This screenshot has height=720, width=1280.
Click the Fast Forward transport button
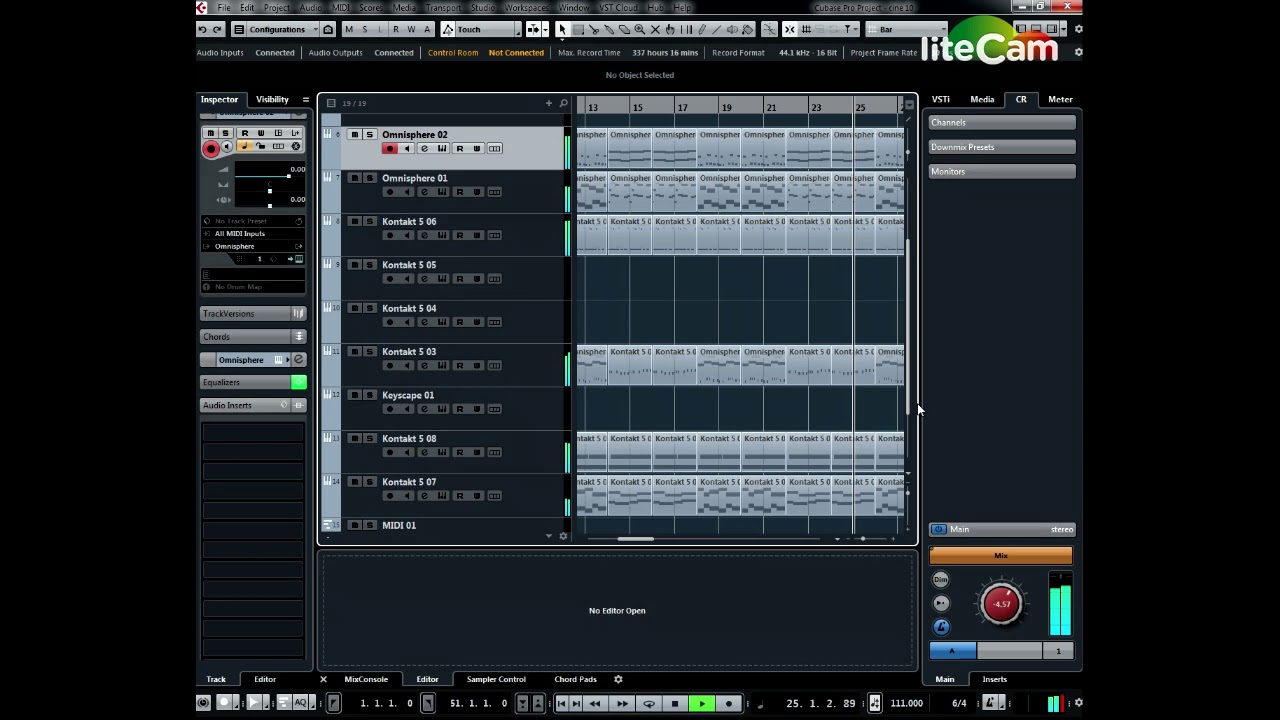(x=622, y=703)
